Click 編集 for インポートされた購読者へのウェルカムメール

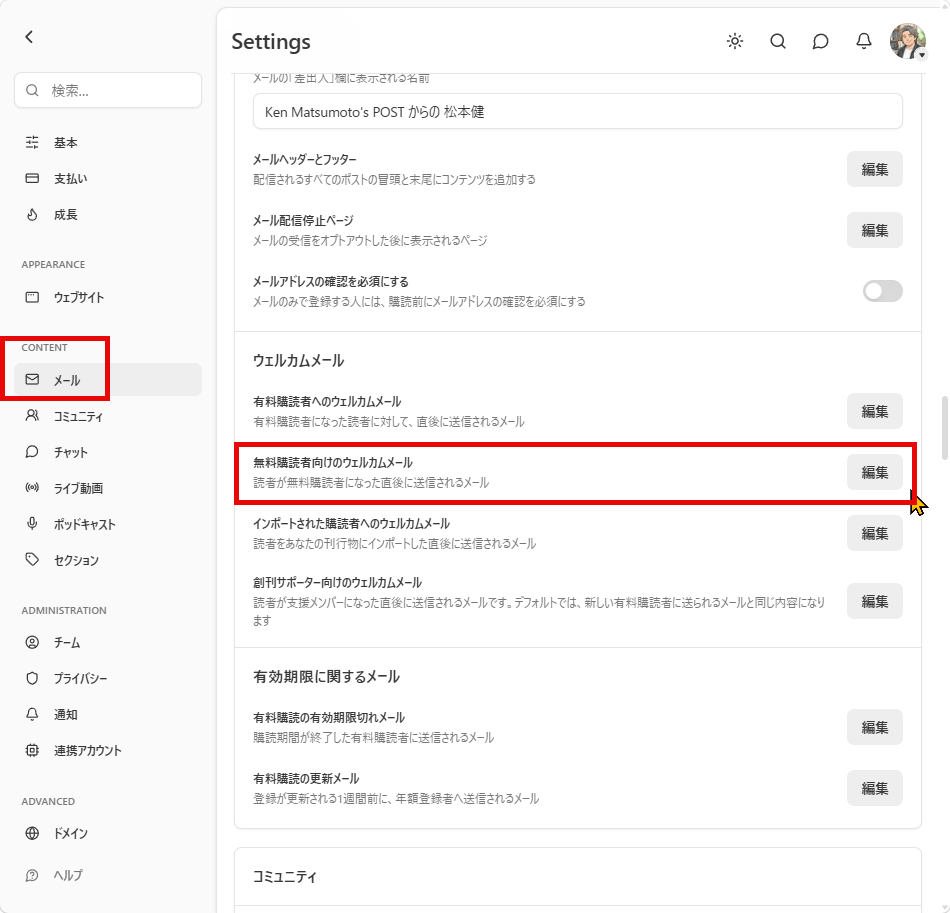click(874, 533)
